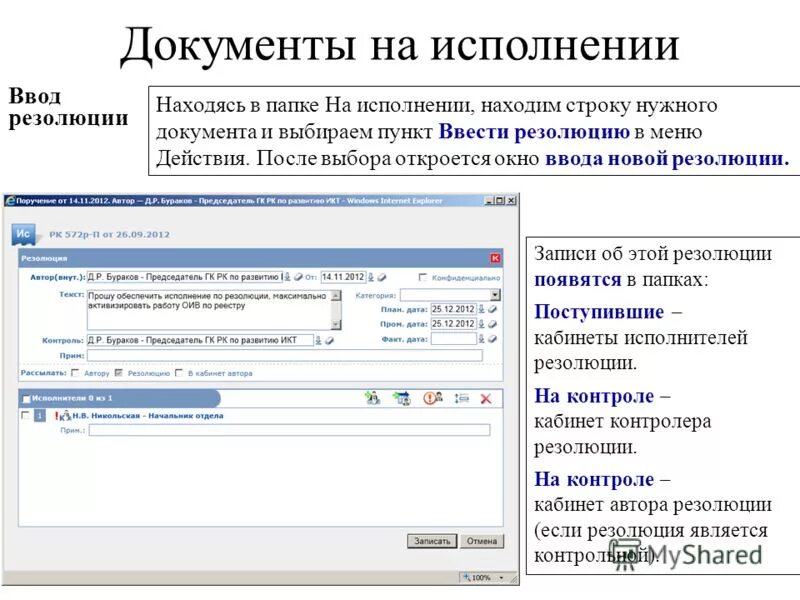Enable the Конфиденциально checkbox
Screen dimensions: 800x600
[425, 277]
